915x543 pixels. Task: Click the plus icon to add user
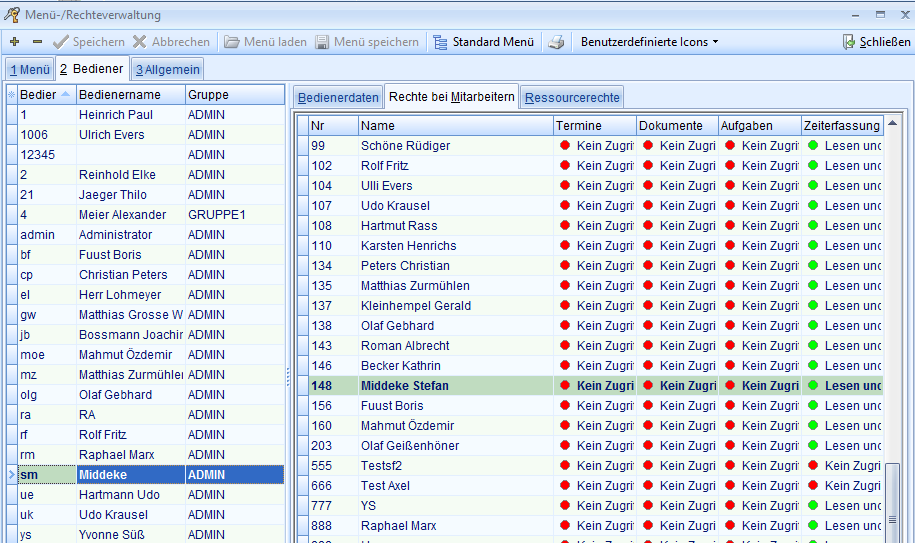click(14, 42)
